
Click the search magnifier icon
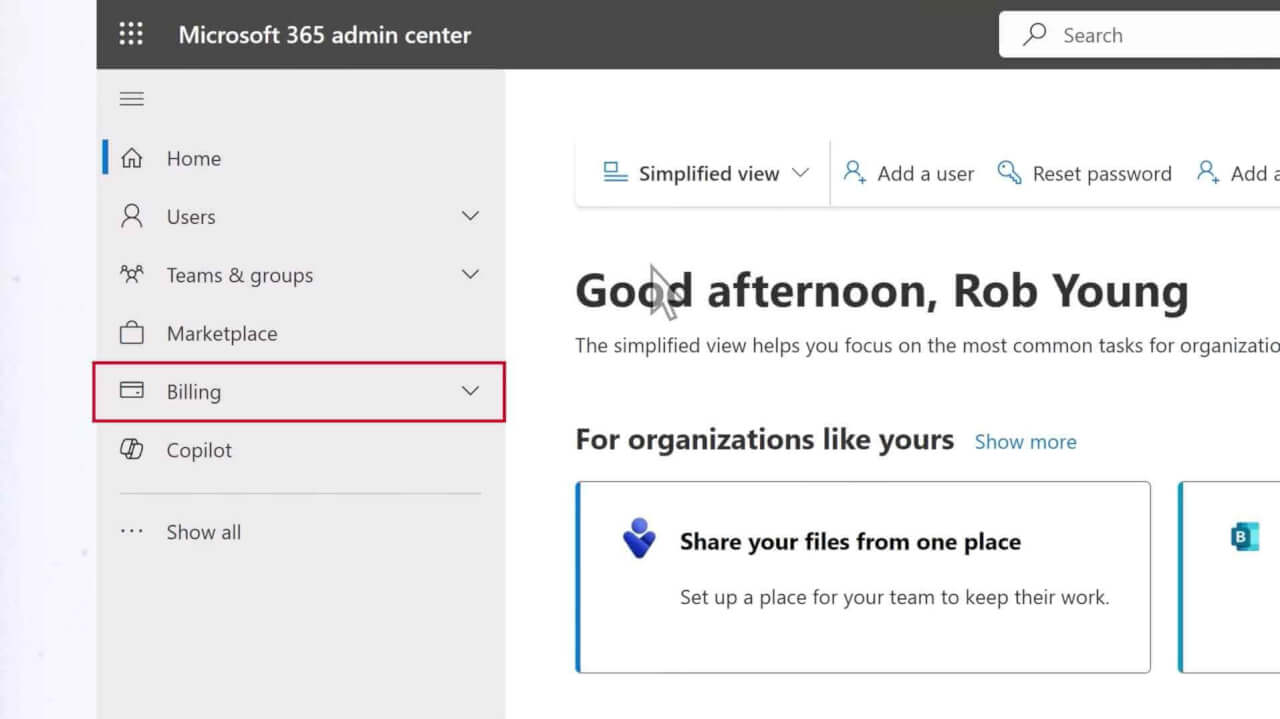(x=1034, y=34)
